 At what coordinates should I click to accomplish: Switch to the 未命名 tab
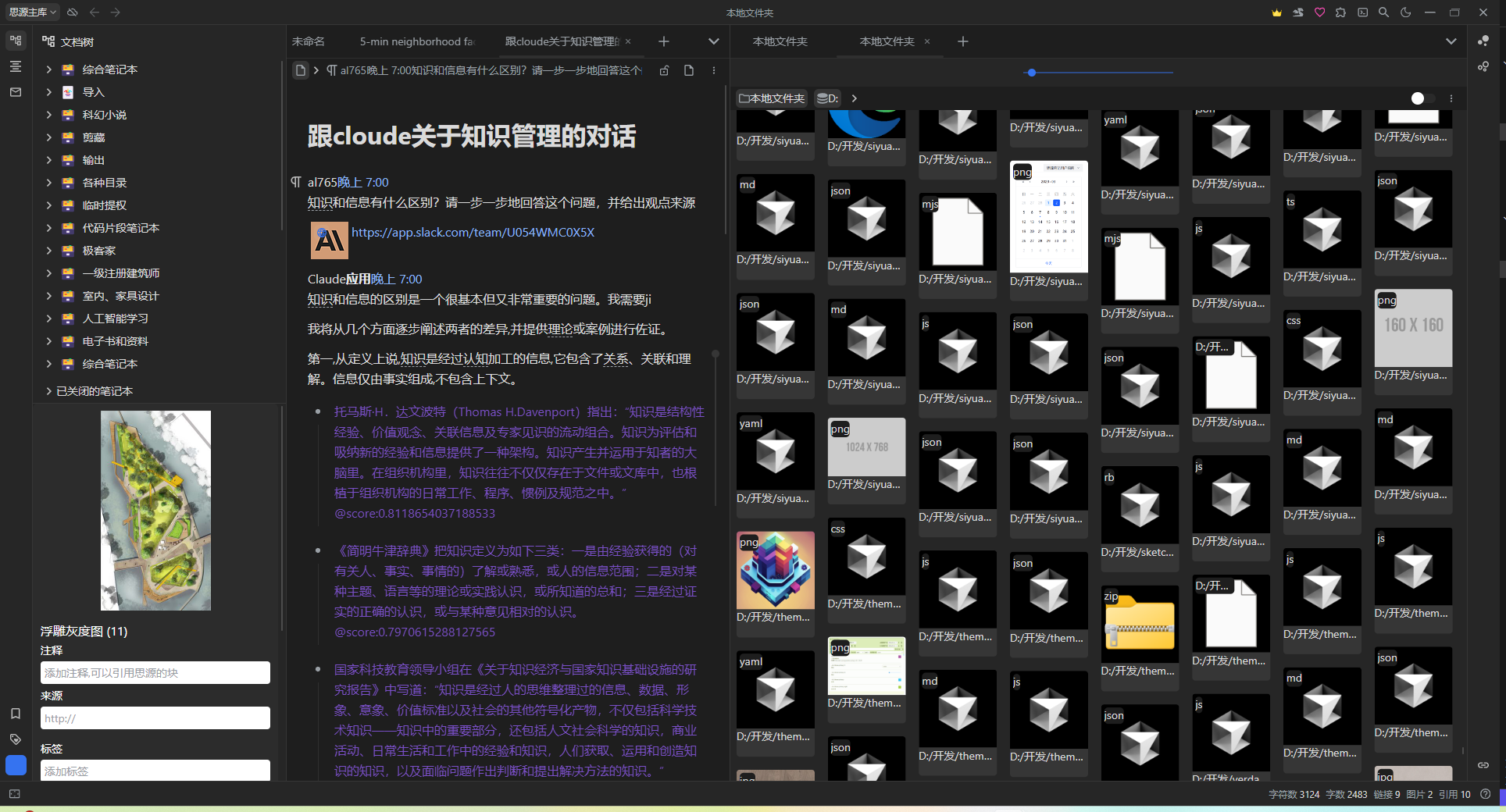(309, 41)
